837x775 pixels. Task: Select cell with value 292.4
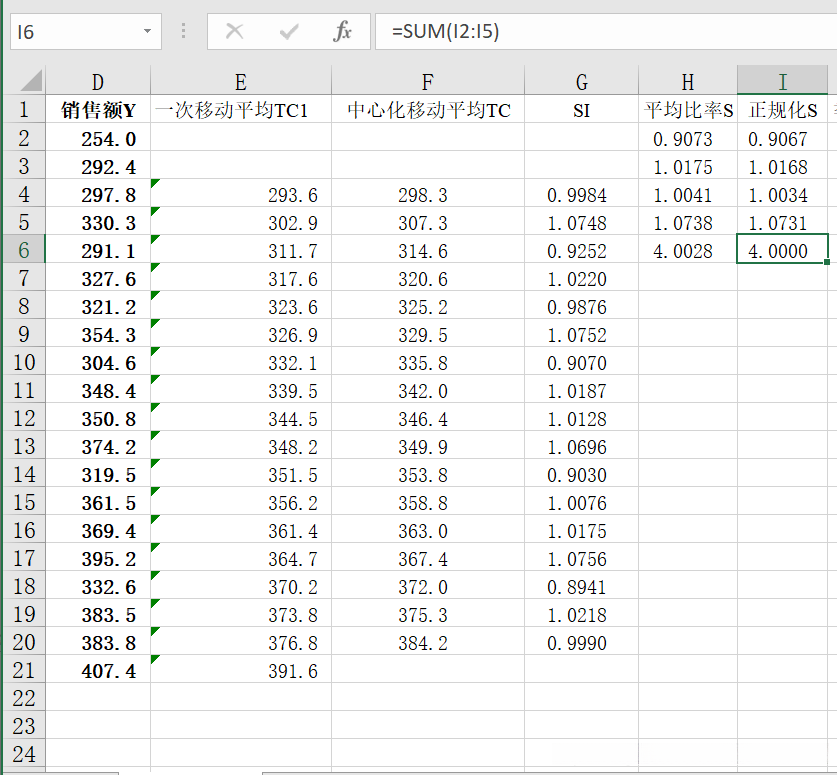98,167
